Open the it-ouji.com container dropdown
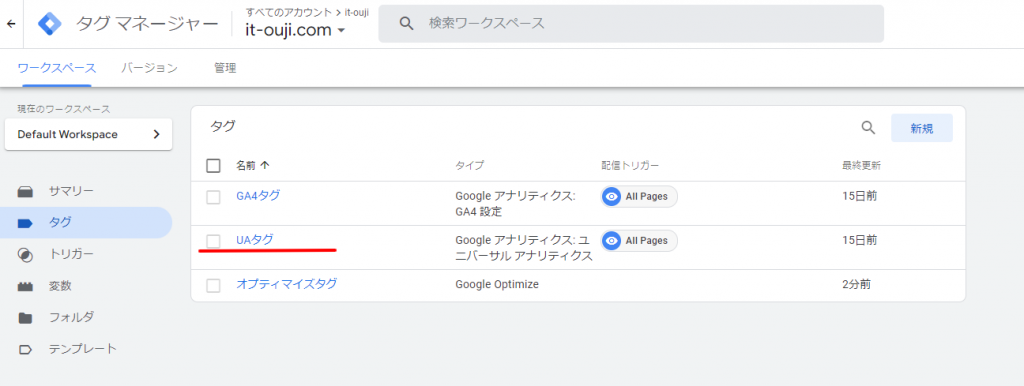 coord(295,30)
